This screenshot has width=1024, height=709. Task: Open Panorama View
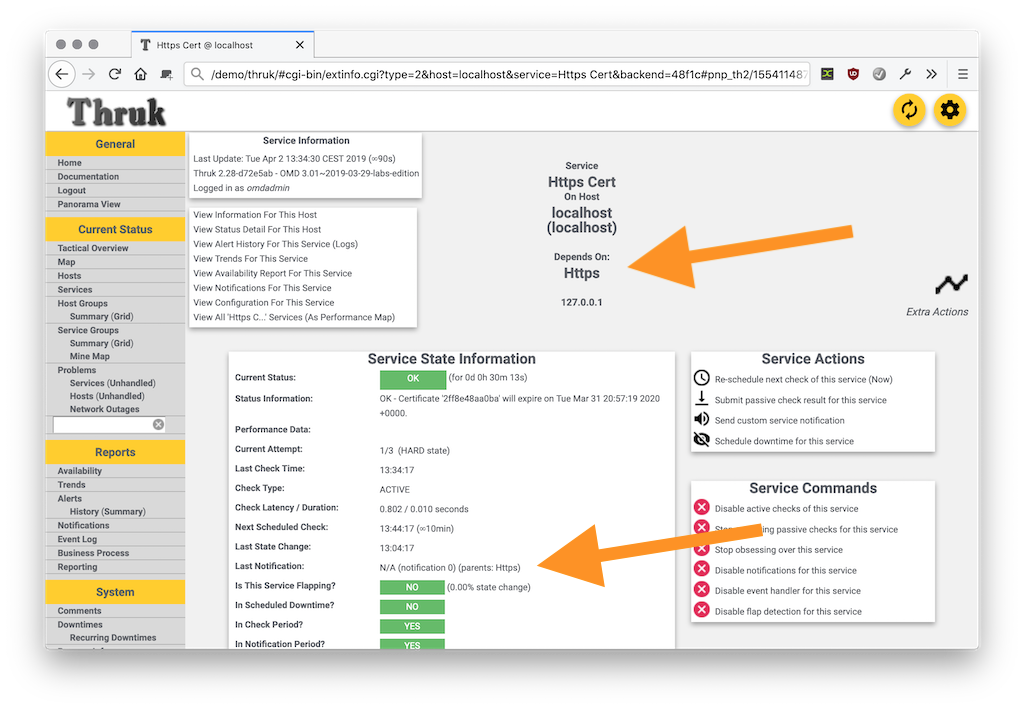[x=89, y=204]
